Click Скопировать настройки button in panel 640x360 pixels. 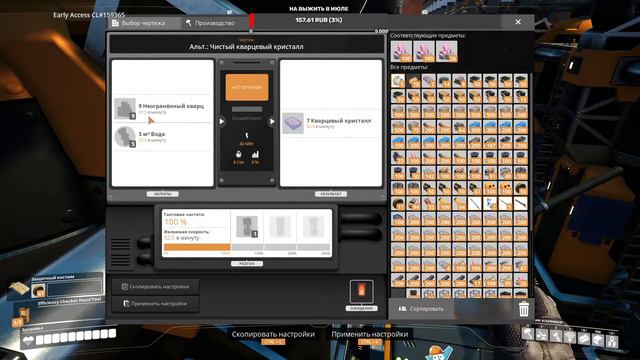pos(156,287)
